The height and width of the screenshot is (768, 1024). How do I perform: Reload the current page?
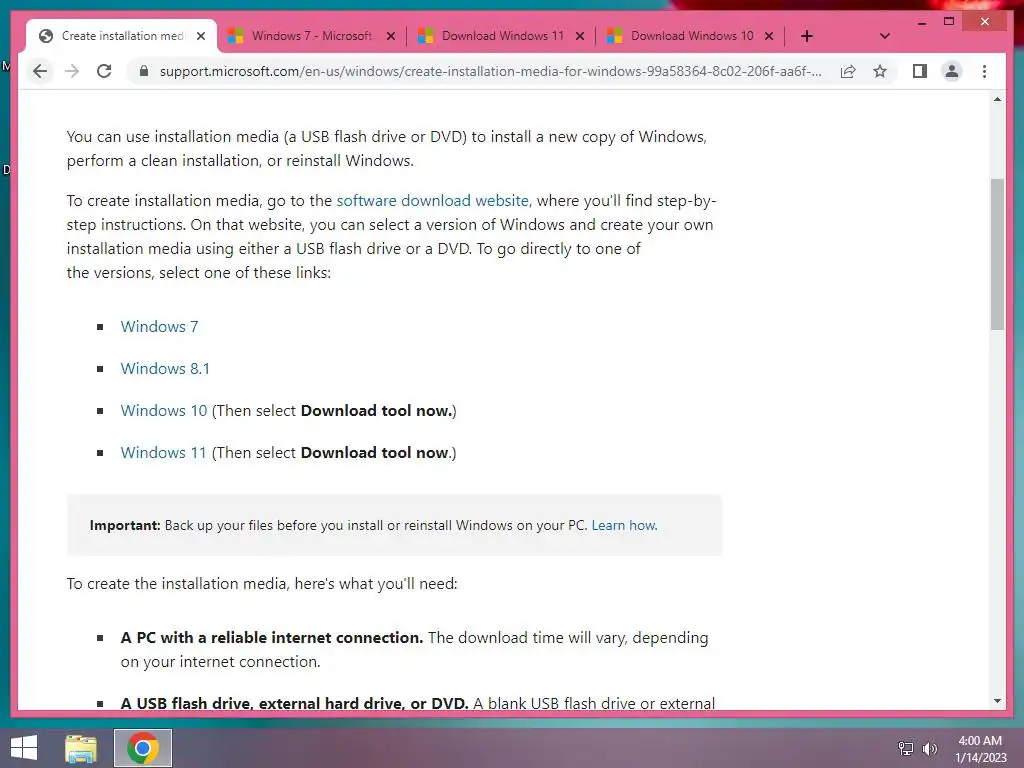coord(104,71)
